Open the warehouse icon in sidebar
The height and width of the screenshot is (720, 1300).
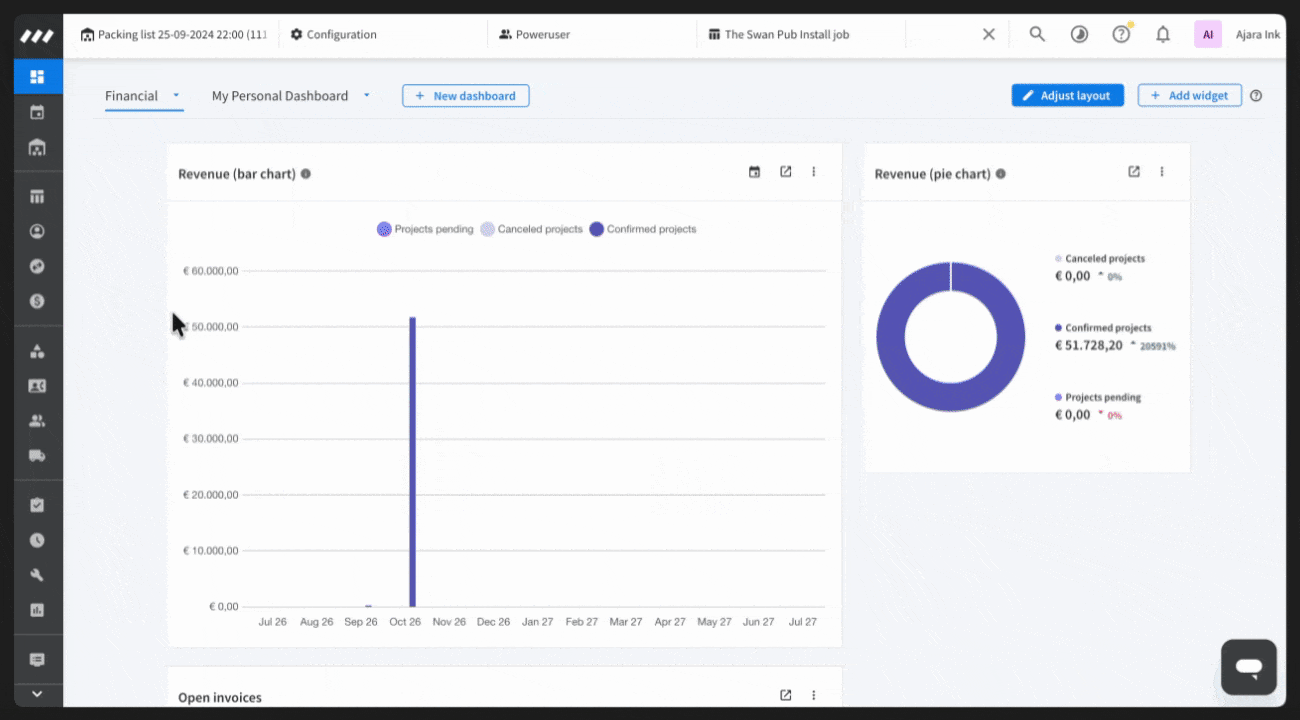click(37, 148)
